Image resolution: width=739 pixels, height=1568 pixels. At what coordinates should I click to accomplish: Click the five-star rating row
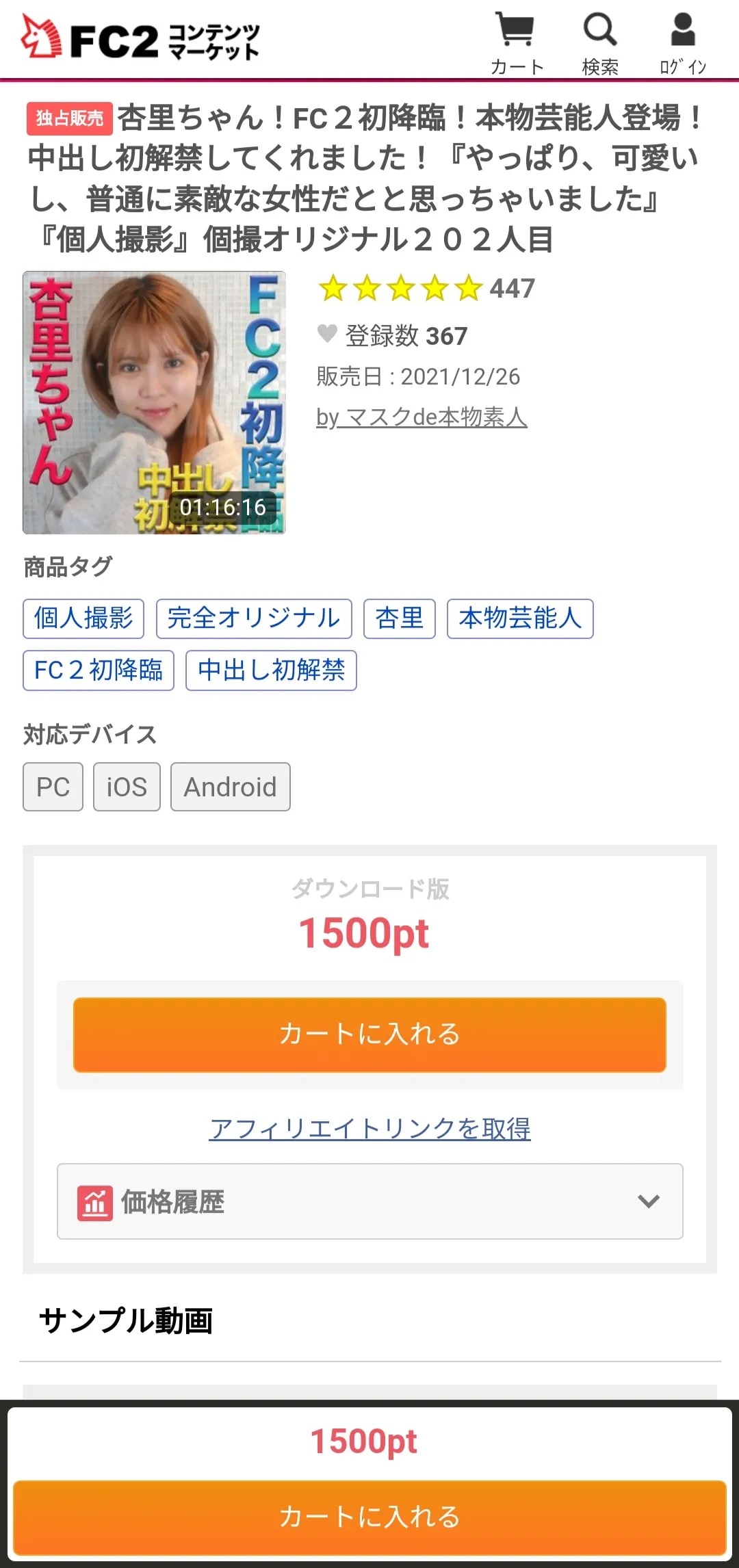401,288
